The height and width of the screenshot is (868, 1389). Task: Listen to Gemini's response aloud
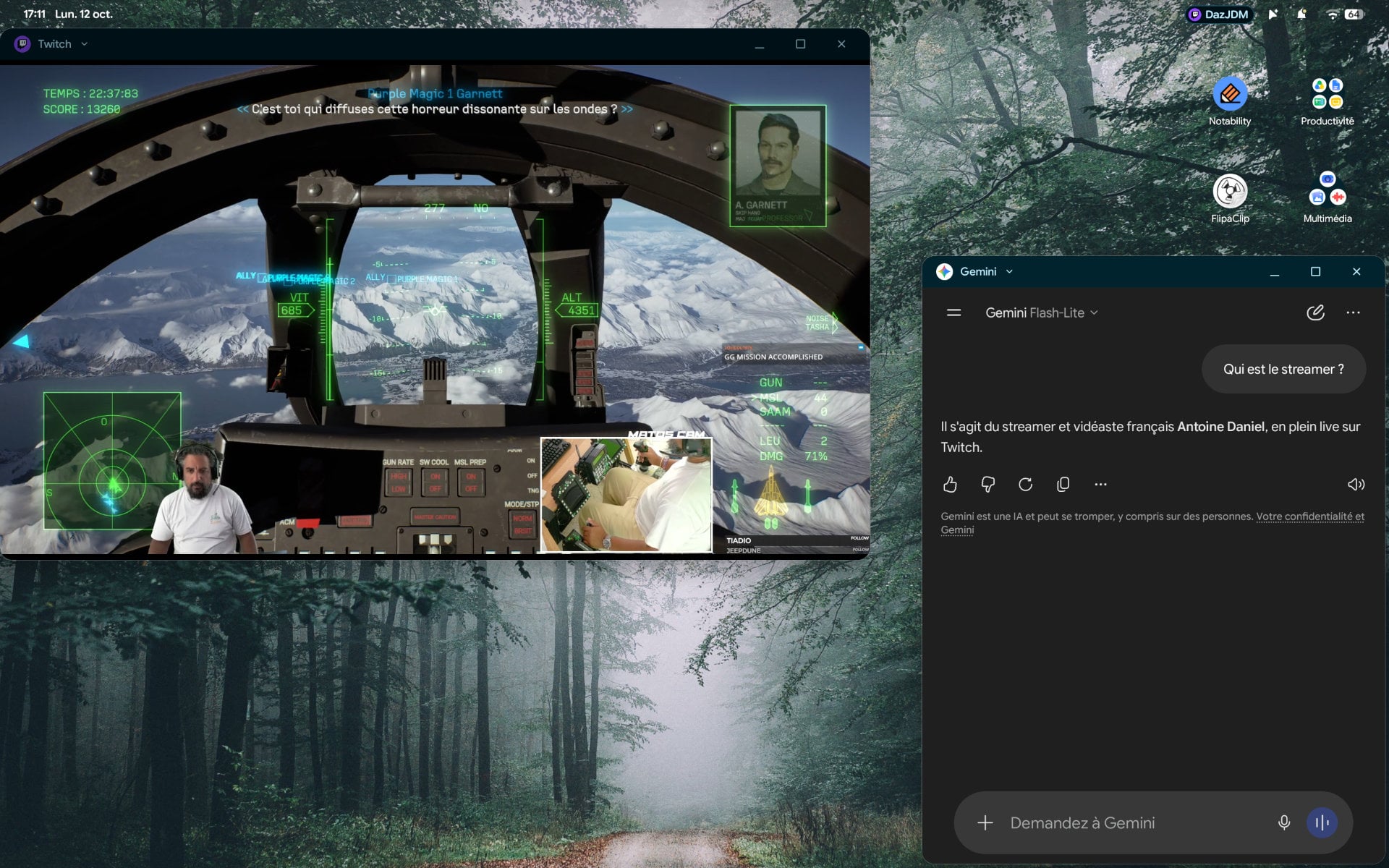click(x=1356, y=485)
